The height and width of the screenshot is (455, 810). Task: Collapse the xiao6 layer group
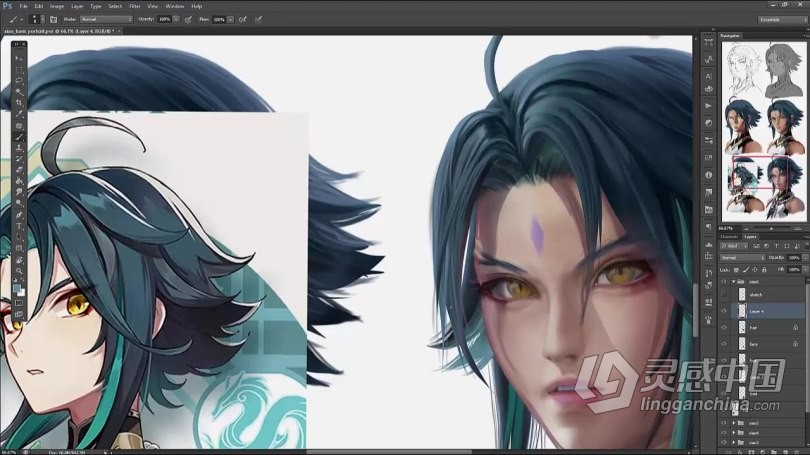[x=733, y=282]
